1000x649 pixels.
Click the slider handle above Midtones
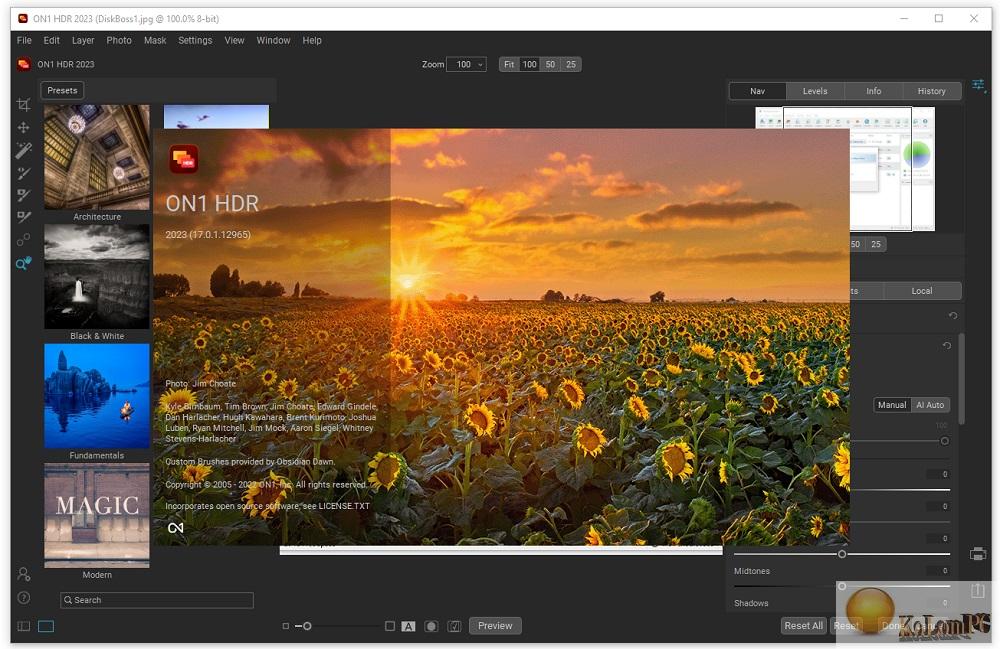pyautogui.click(x=842, y=554)
